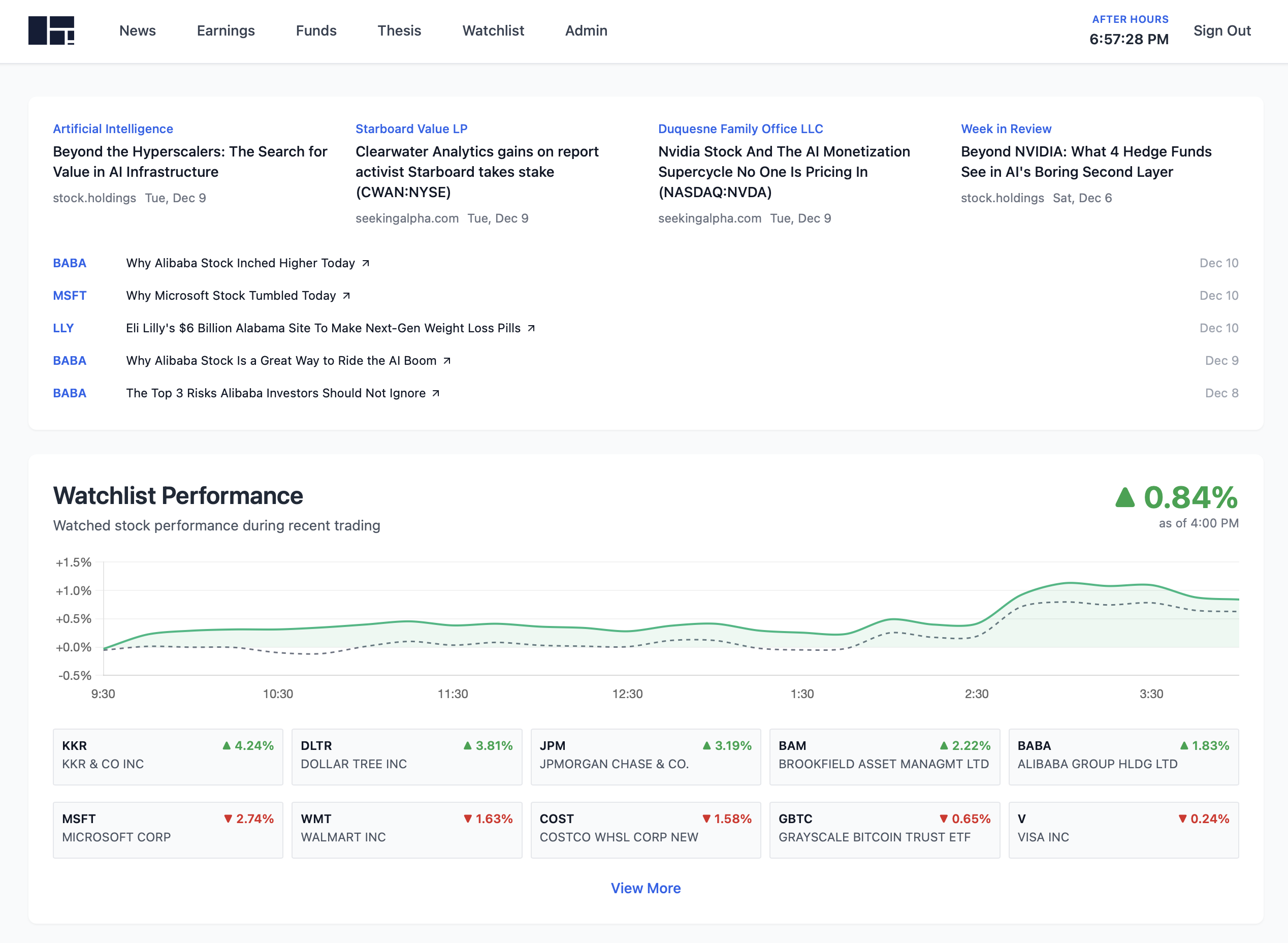Click the green triangle next to 0.84%
Viewport: 1288px width, 943px height.
pyautogui.click(x=1125, y=497)
